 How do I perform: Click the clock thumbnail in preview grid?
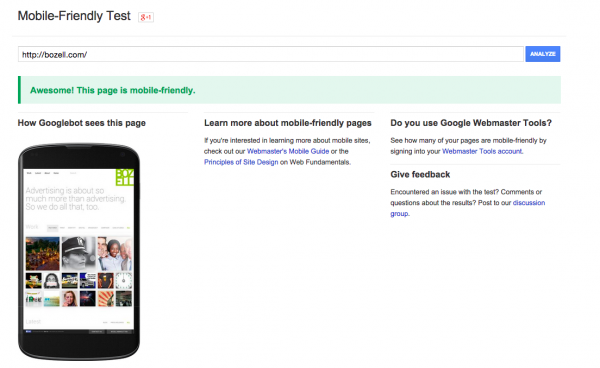click(124, 280)
